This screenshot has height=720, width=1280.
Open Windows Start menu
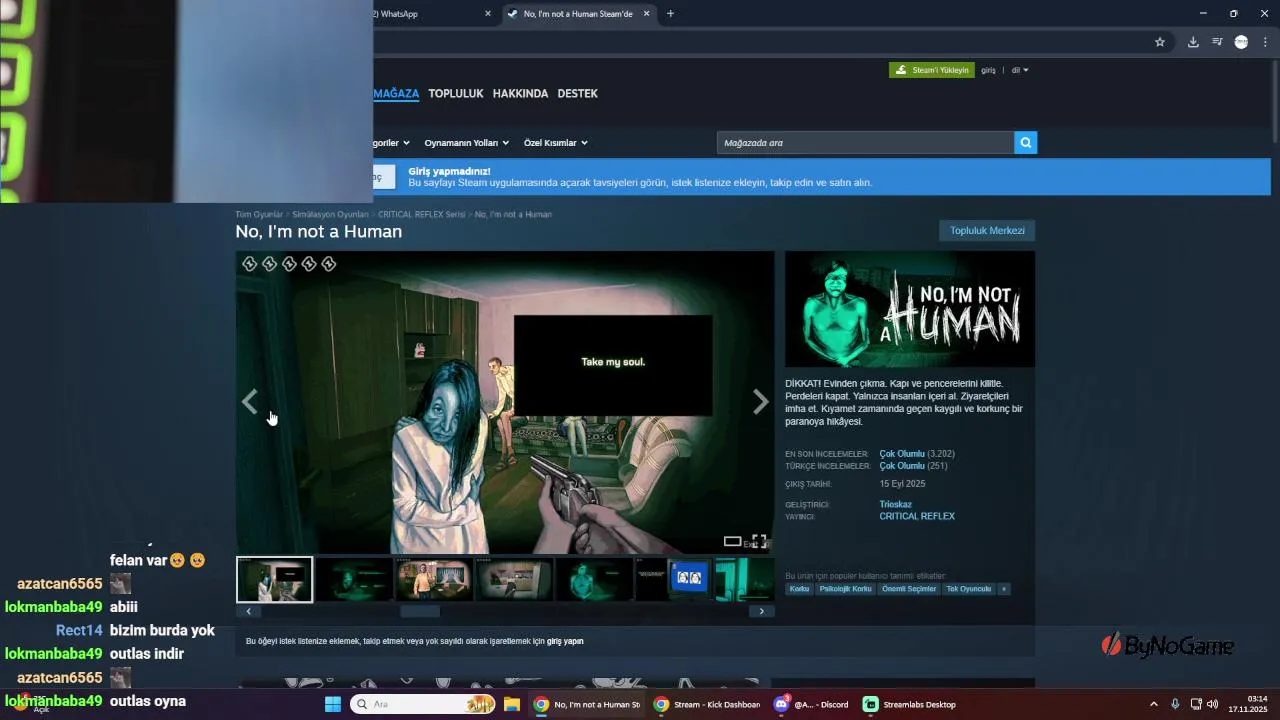pos(333,704)
